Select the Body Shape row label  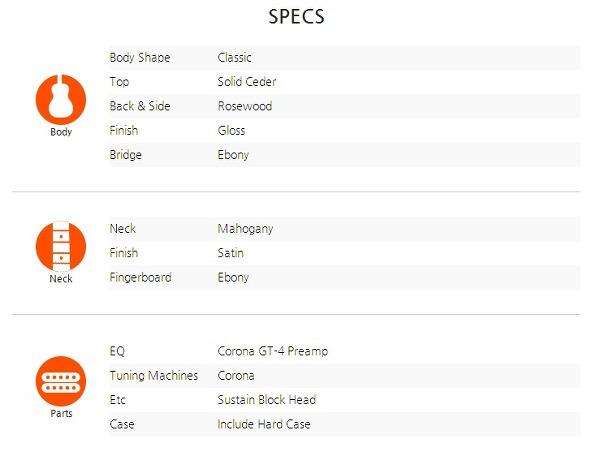[140, 58]
